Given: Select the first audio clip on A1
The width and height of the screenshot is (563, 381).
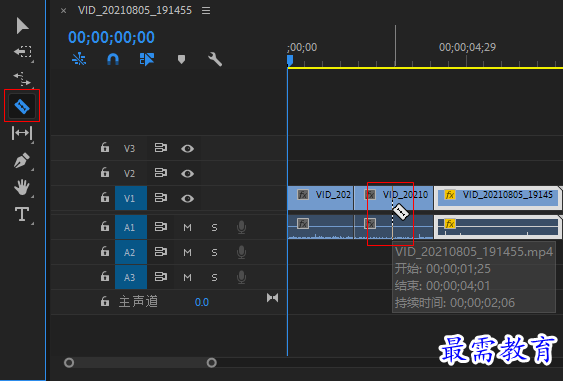Looking at the screenshot, I should (x=320, y=227).
